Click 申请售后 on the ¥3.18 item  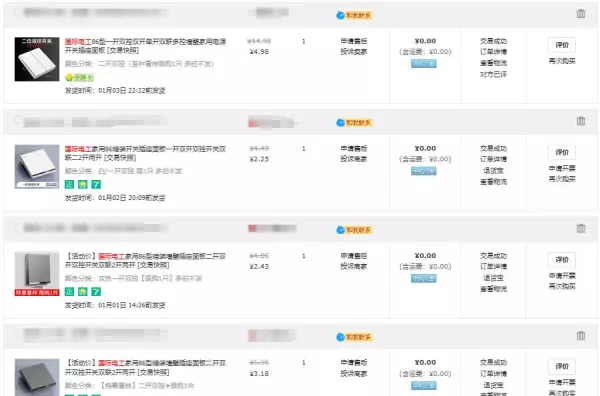click(x=354, y=362)
